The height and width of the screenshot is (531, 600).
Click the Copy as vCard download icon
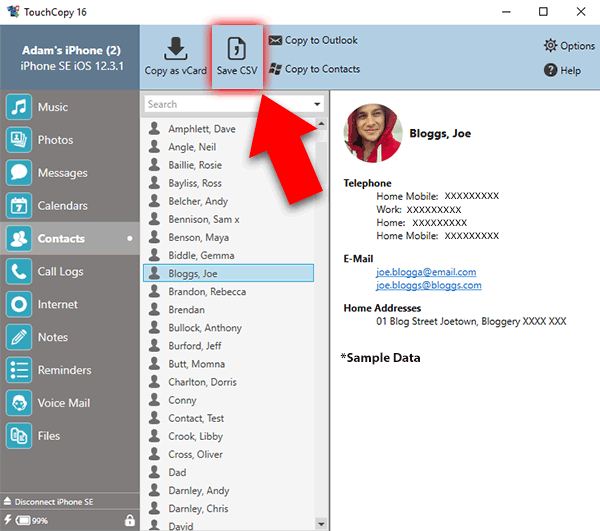176,49
